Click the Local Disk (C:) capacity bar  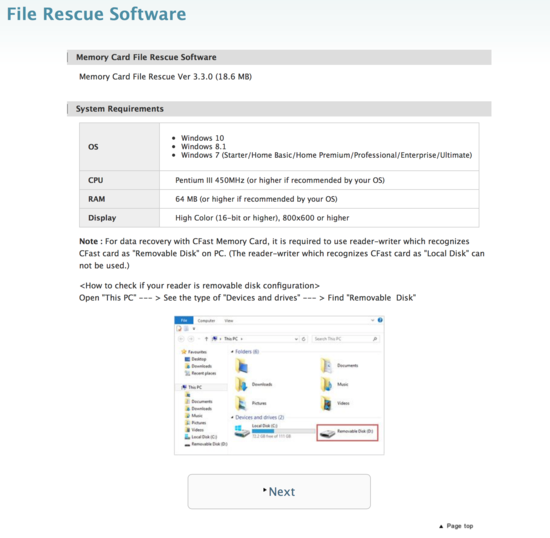[x=283, y=431]
